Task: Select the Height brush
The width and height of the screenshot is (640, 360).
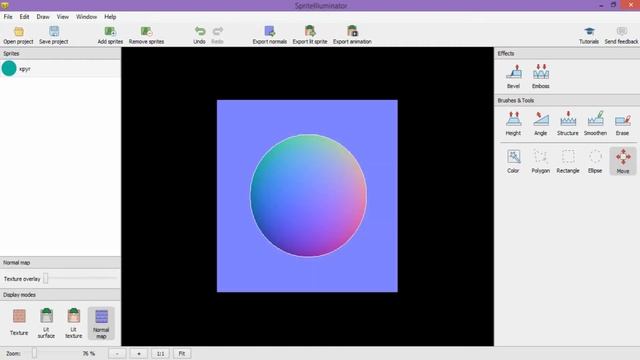Action: (513, 123)
